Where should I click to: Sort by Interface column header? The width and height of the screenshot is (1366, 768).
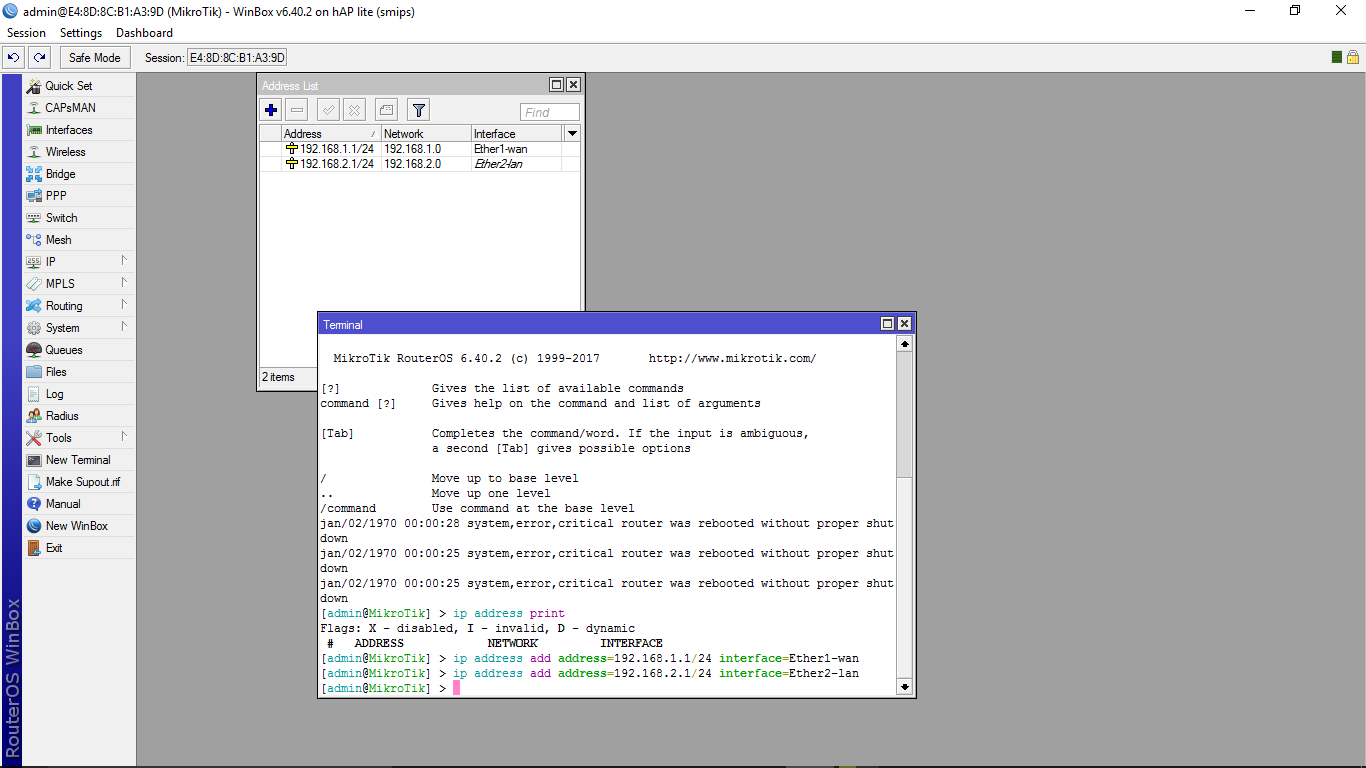(x=516, y=133)
